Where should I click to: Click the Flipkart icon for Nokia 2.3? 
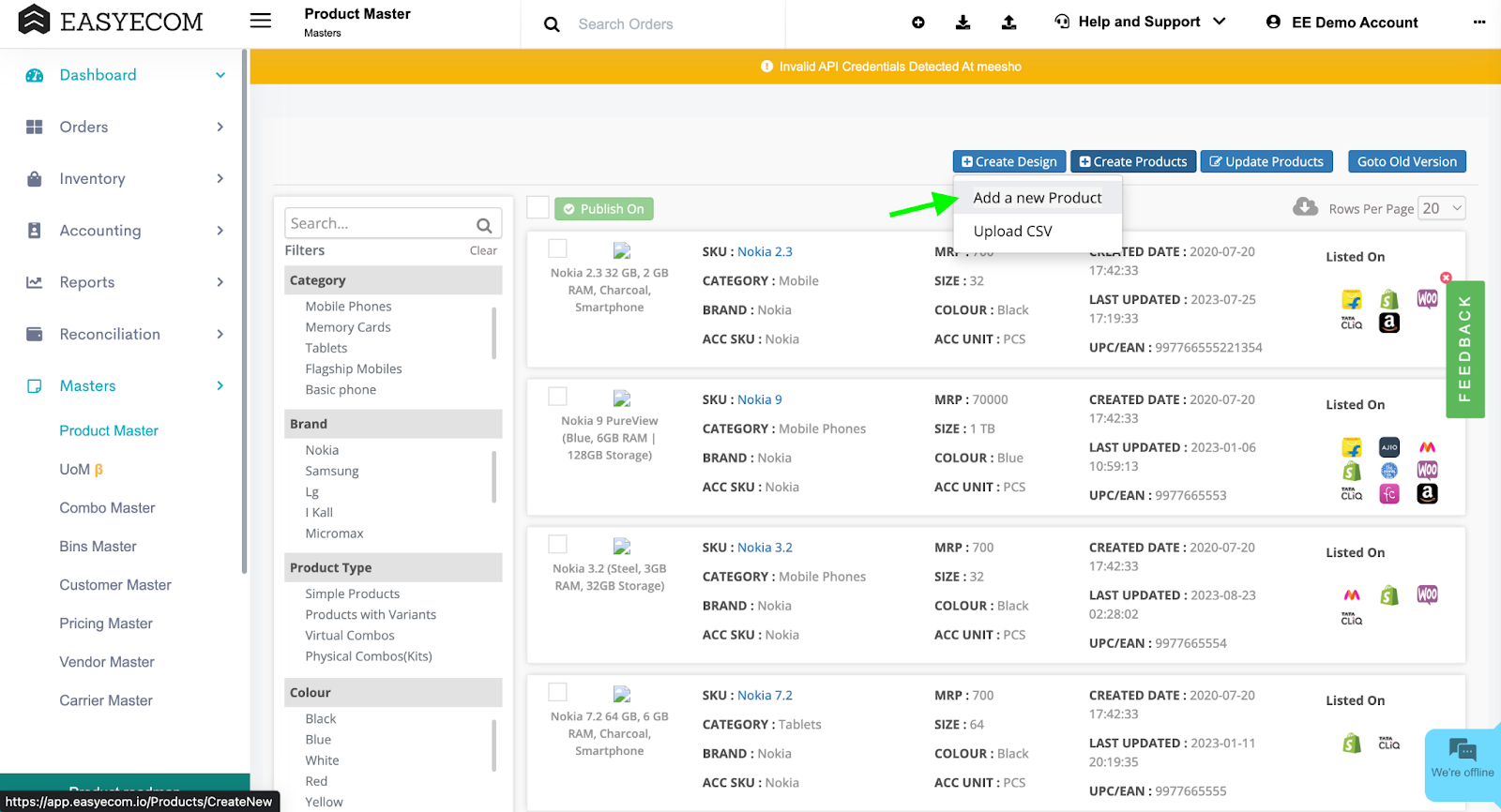point(1352,300)
